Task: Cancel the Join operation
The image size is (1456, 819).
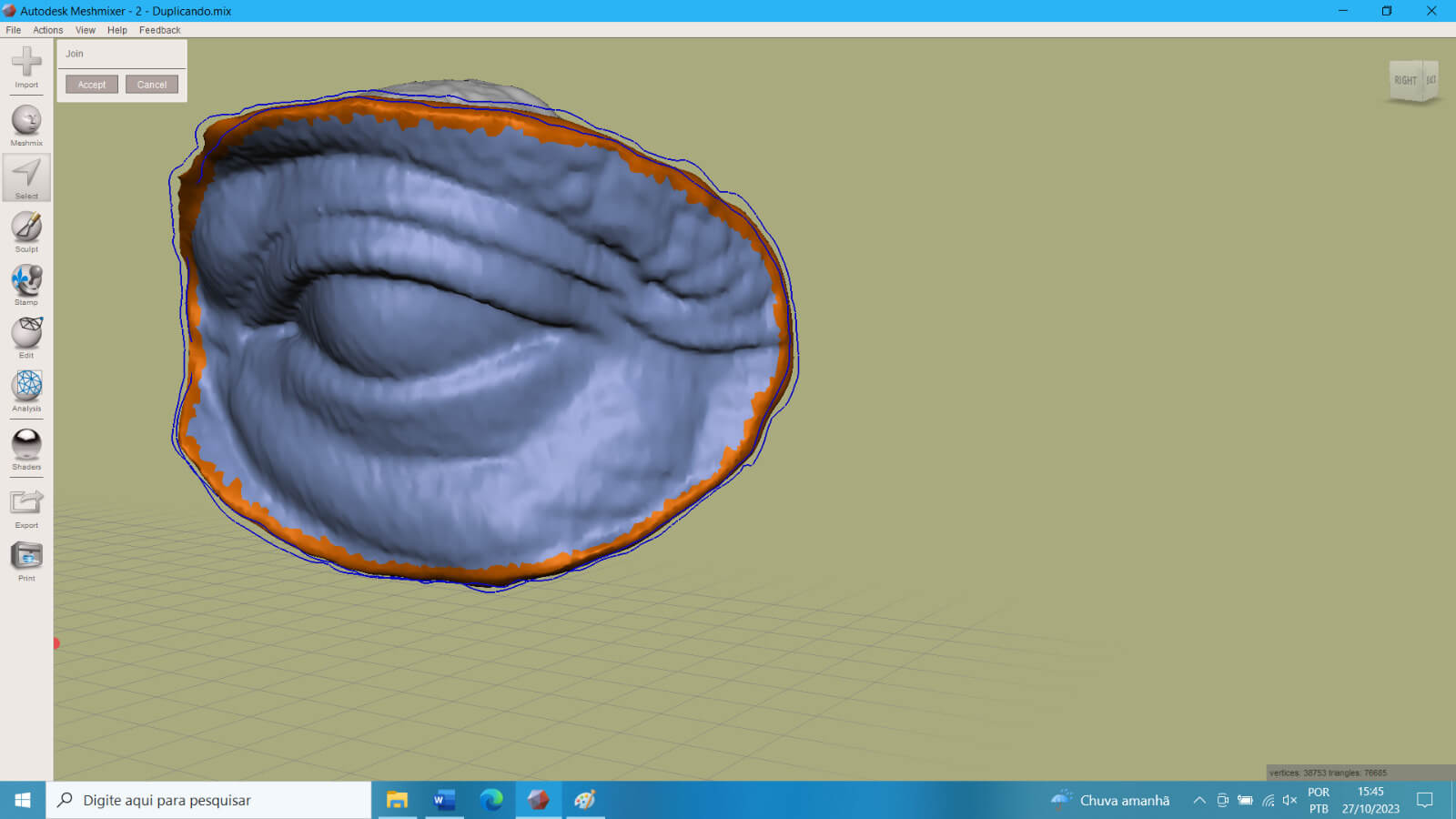Action: (152, 85)
